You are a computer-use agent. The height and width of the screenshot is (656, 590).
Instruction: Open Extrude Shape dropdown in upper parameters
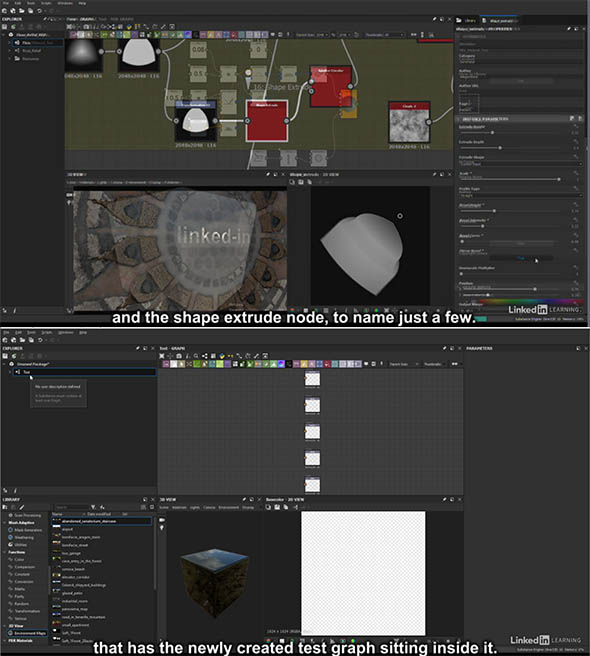521,164
